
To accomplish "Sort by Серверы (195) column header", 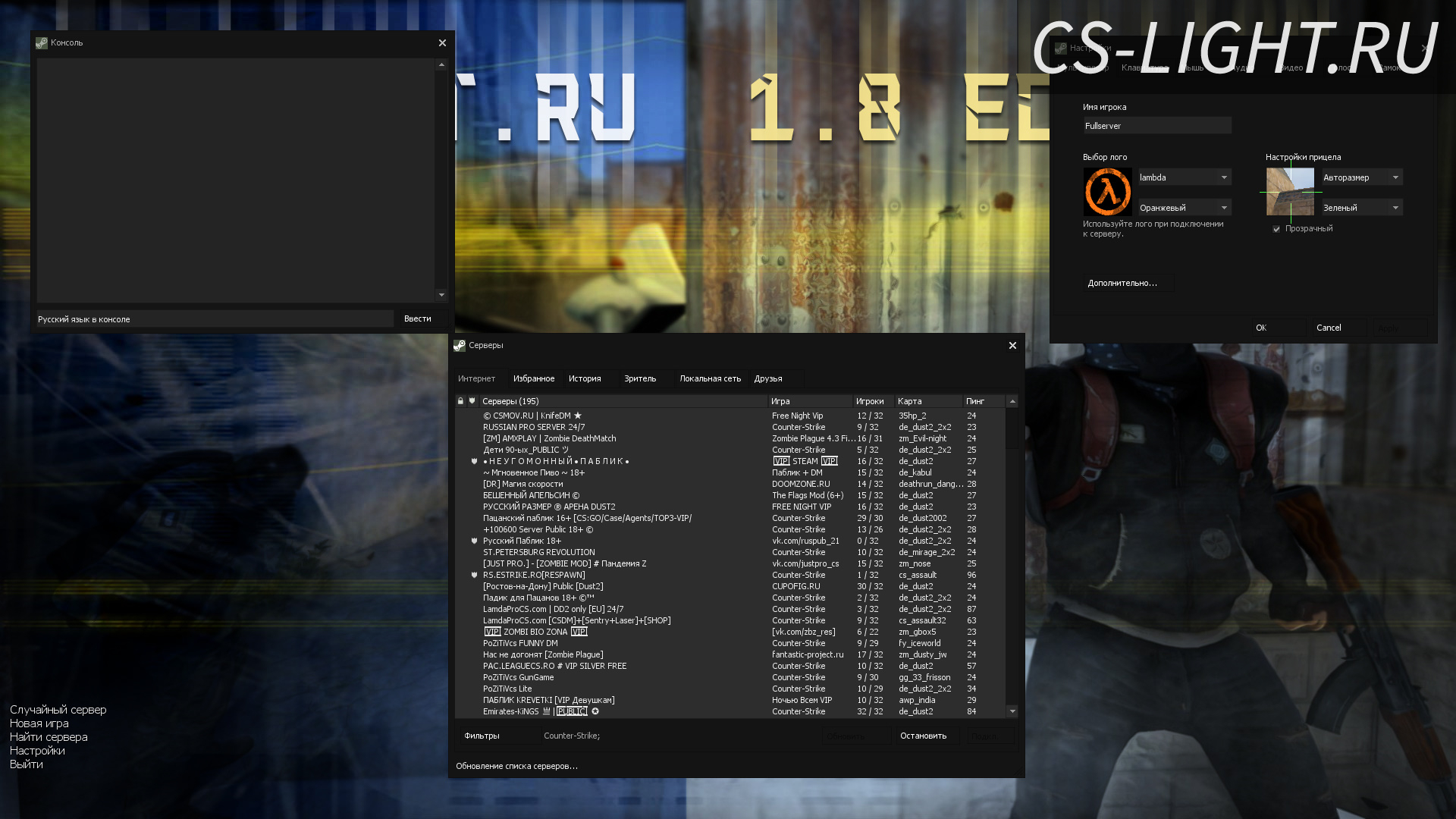I will point(623,401).
